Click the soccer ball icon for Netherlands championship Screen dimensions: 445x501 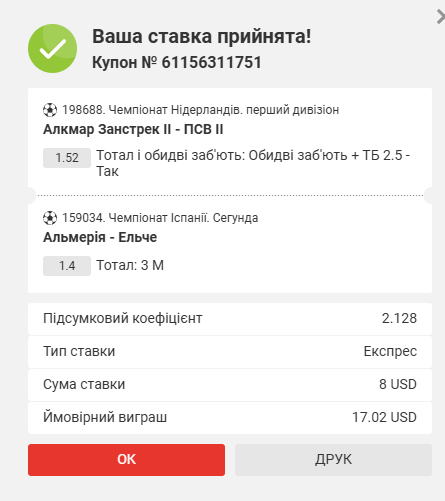[x=50, y=110]
